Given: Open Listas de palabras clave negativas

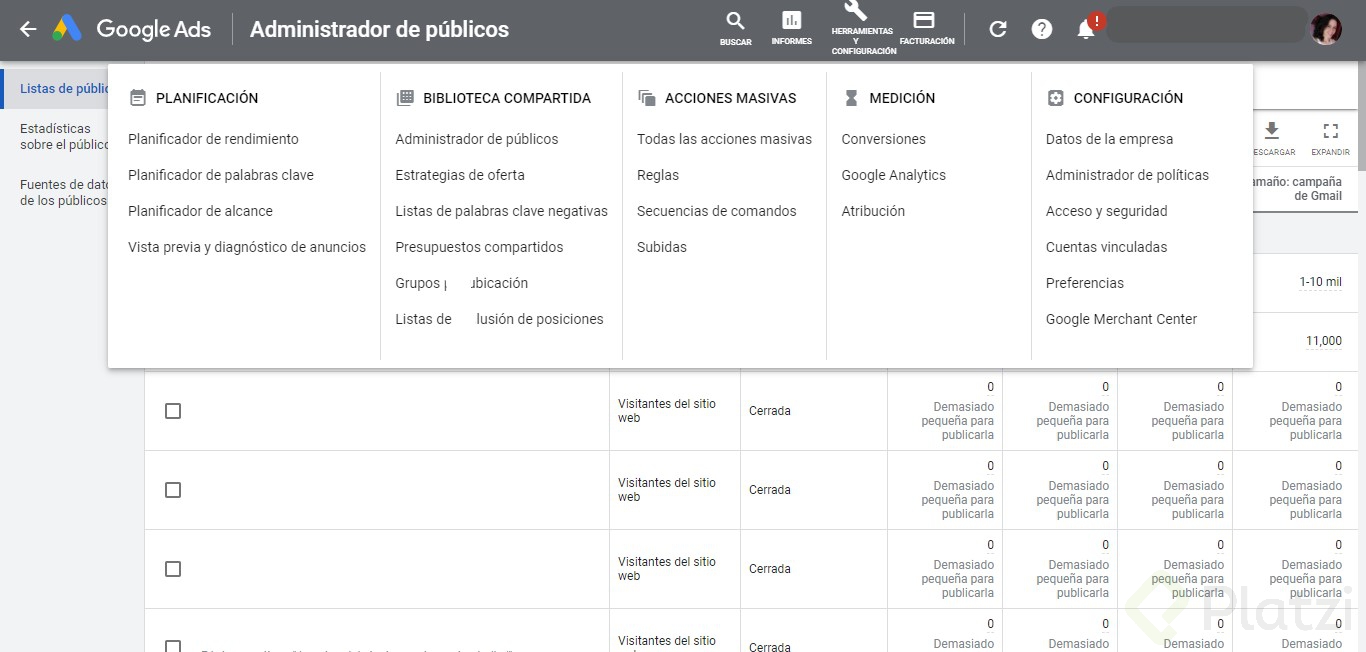Looking at the screenshot, I should tap(501, 211).
